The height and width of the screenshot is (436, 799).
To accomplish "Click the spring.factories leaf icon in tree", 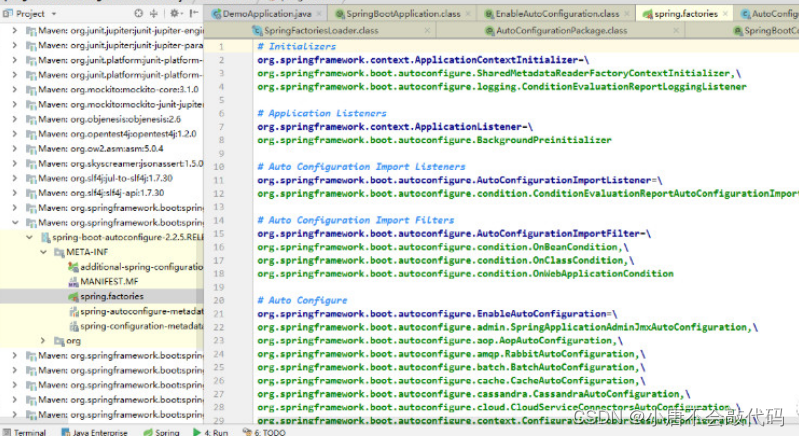I will (x=73, y=296).
